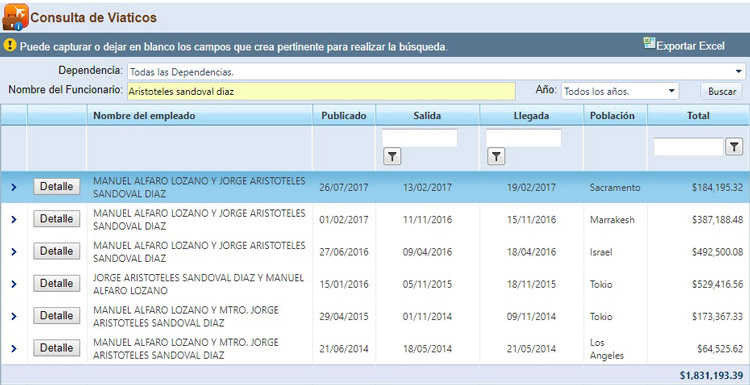The image size is (750, 385).
Task: Export results with Exportar Excel link
Action: coord(690,46)
